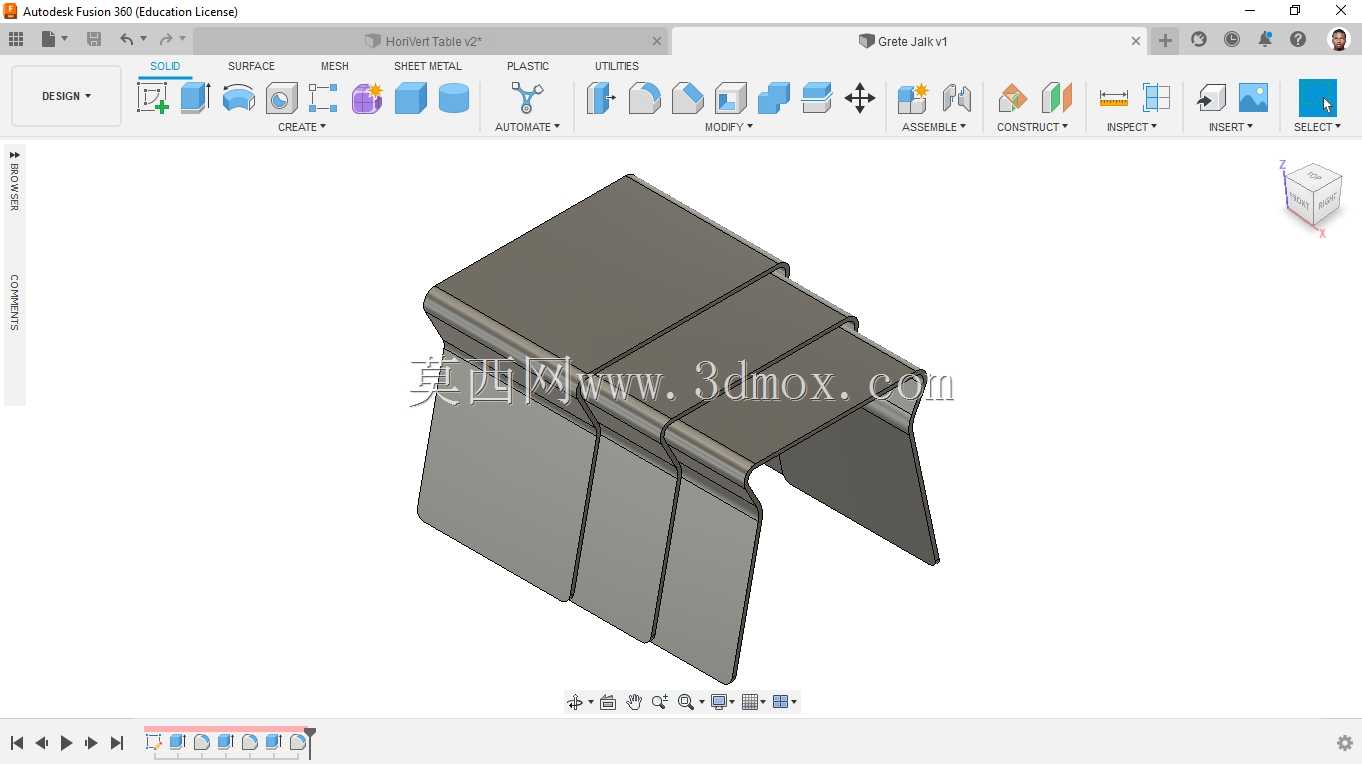Select the Create Sketch tool
The image size is (1362, 764).
[152, 98]
